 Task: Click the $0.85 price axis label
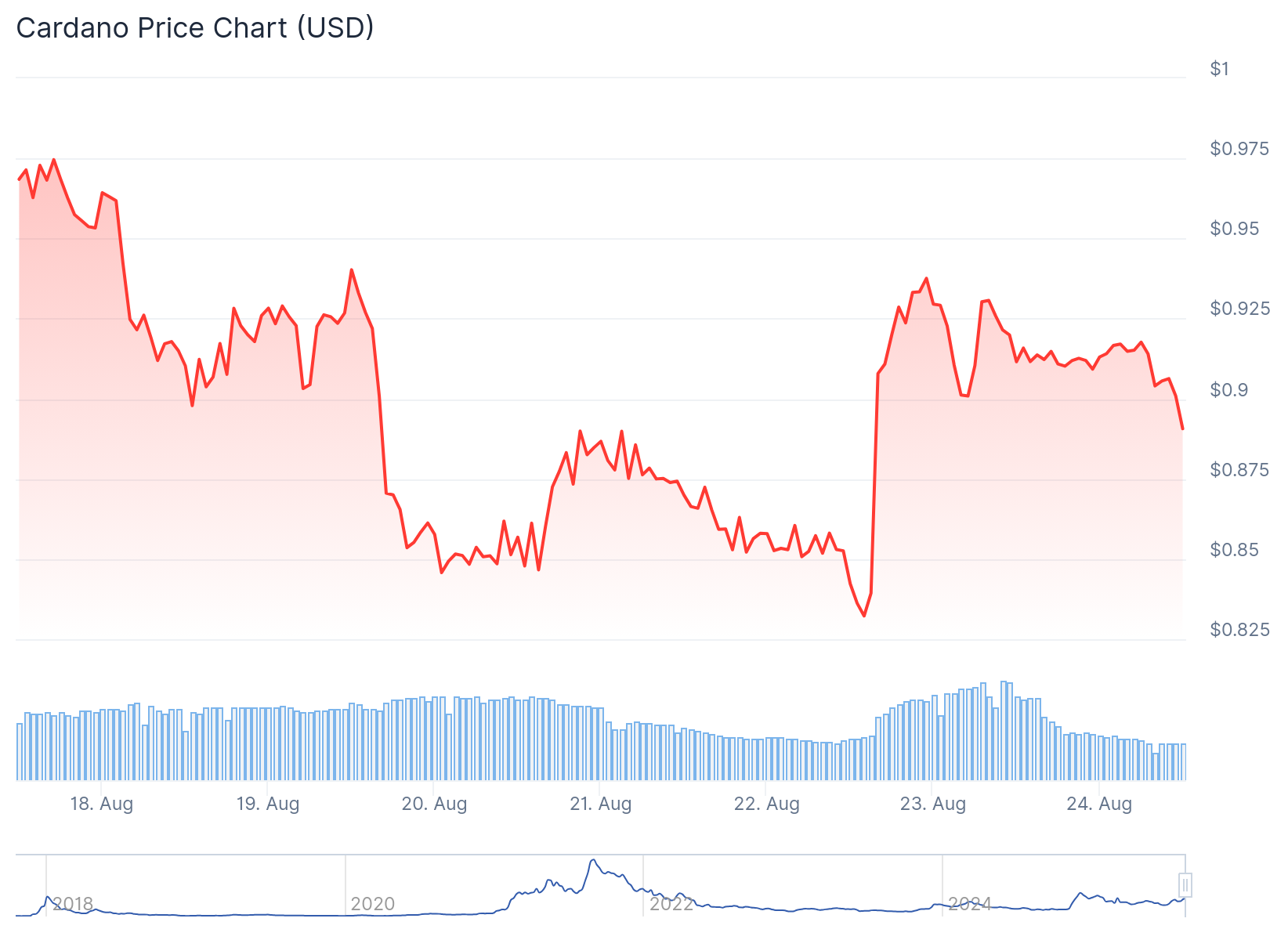1235,550
